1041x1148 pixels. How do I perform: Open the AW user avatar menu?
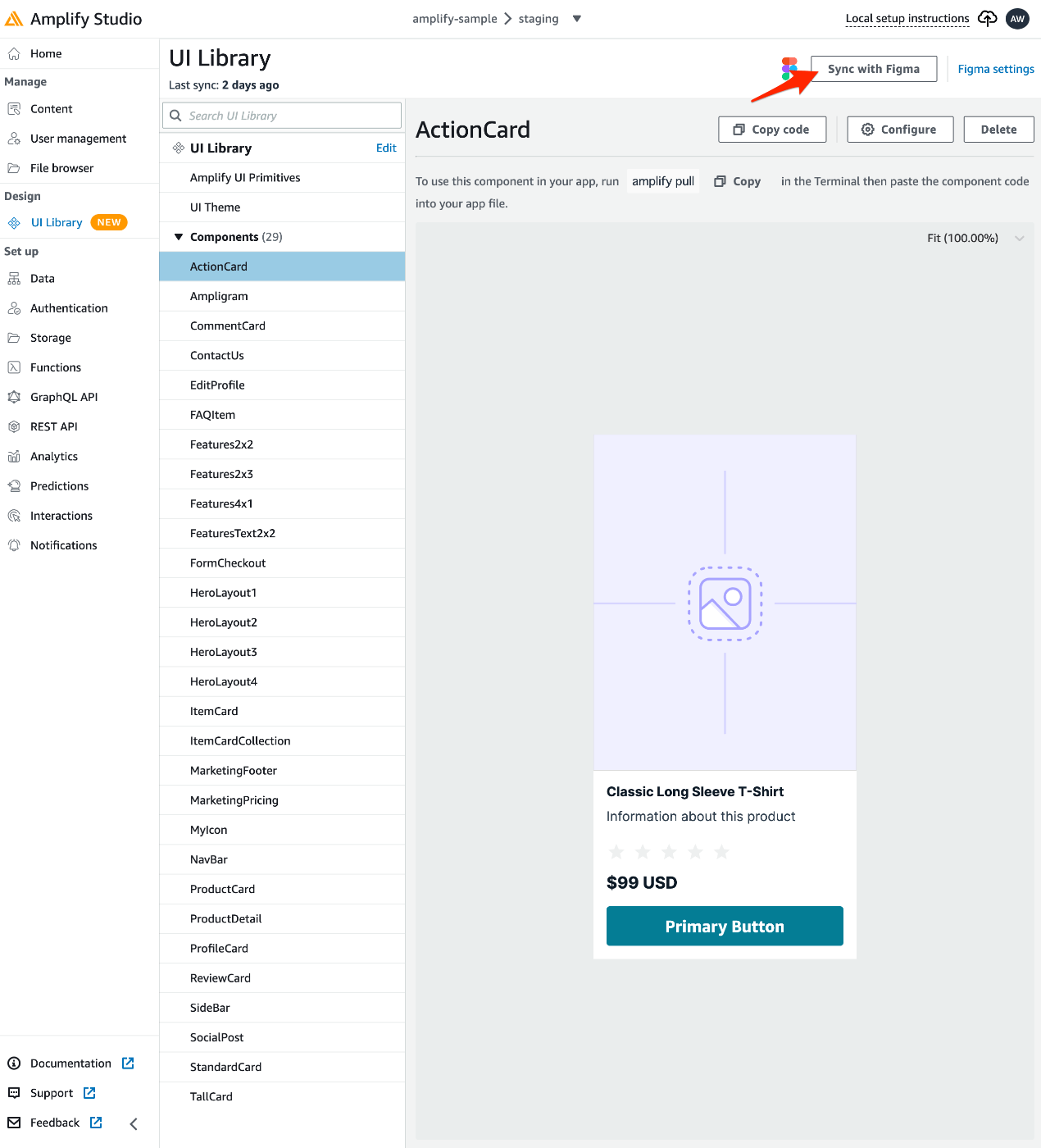pyautogui.click(x=1017, y=19)
